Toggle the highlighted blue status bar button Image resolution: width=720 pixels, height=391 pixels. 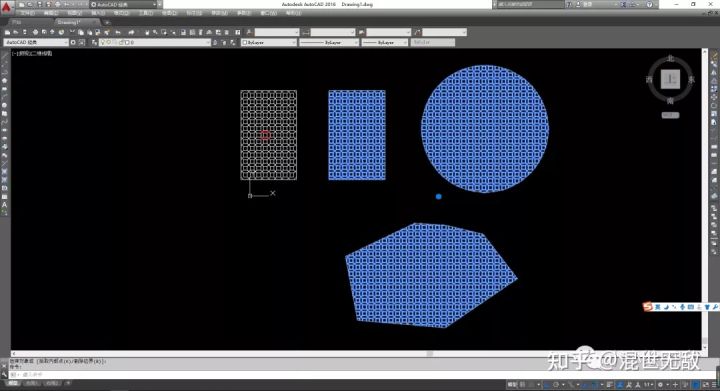click(x=696, y=385)
